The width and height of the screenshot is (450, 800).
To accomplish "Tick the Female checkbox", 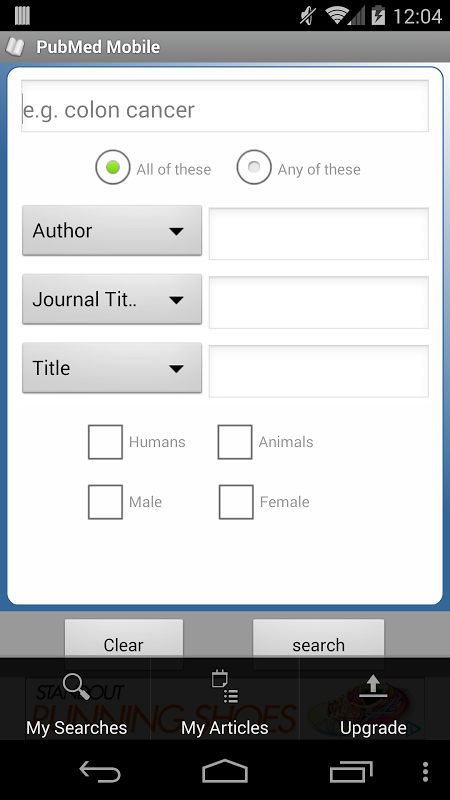I will [236, 502].
